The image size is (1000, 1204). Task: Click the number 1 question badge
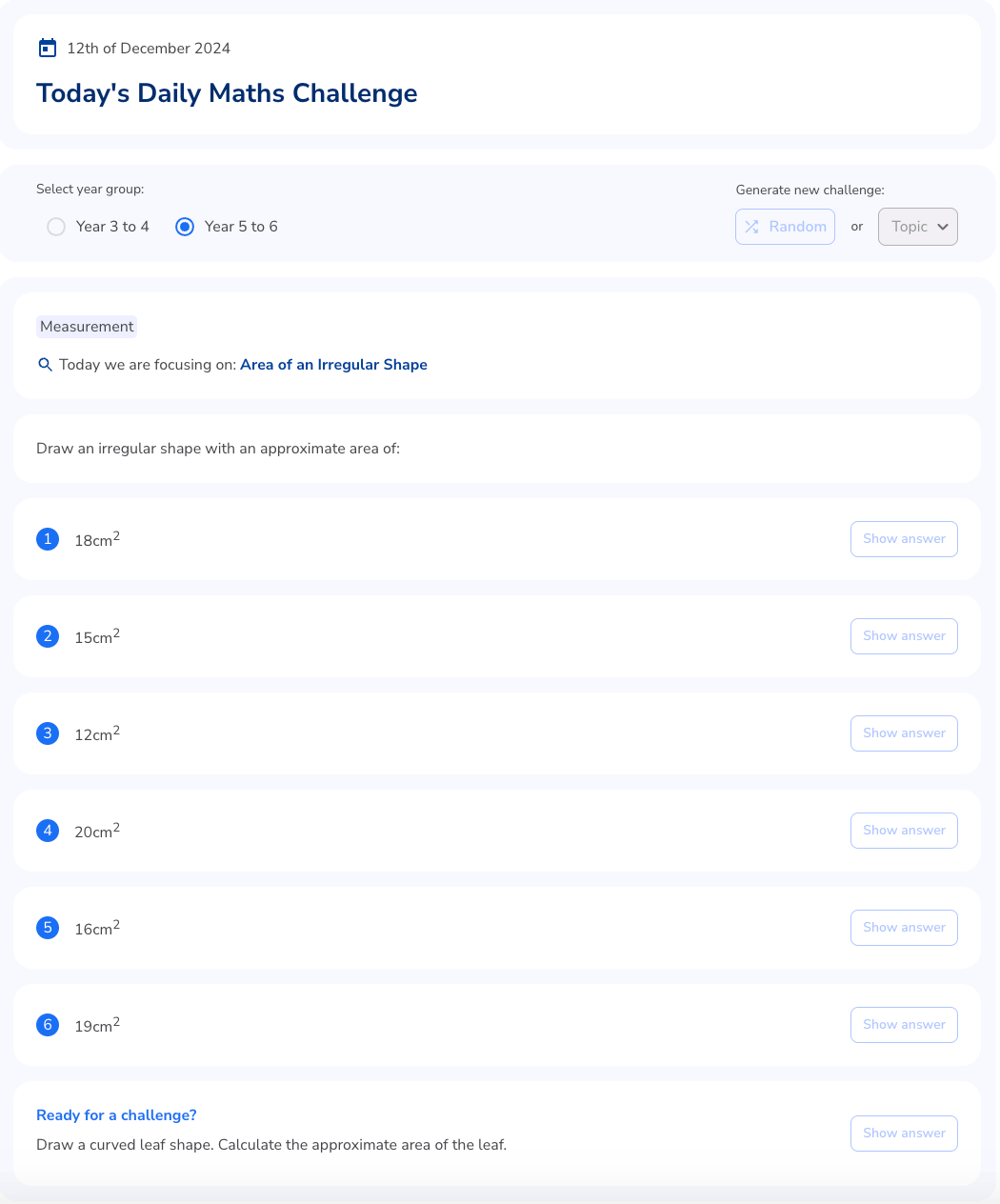click(x=48, y=539)
